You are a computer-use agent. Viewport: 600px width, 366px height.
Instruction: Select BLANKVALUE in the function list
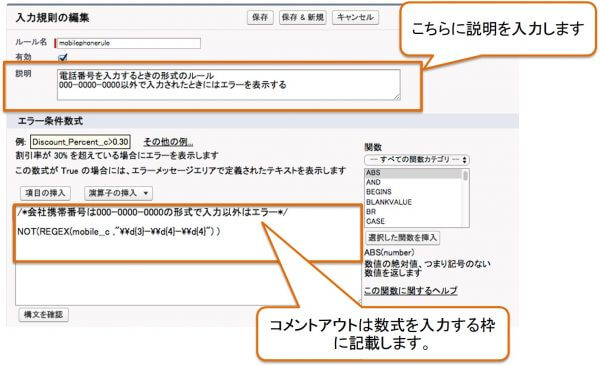point(413,202)
